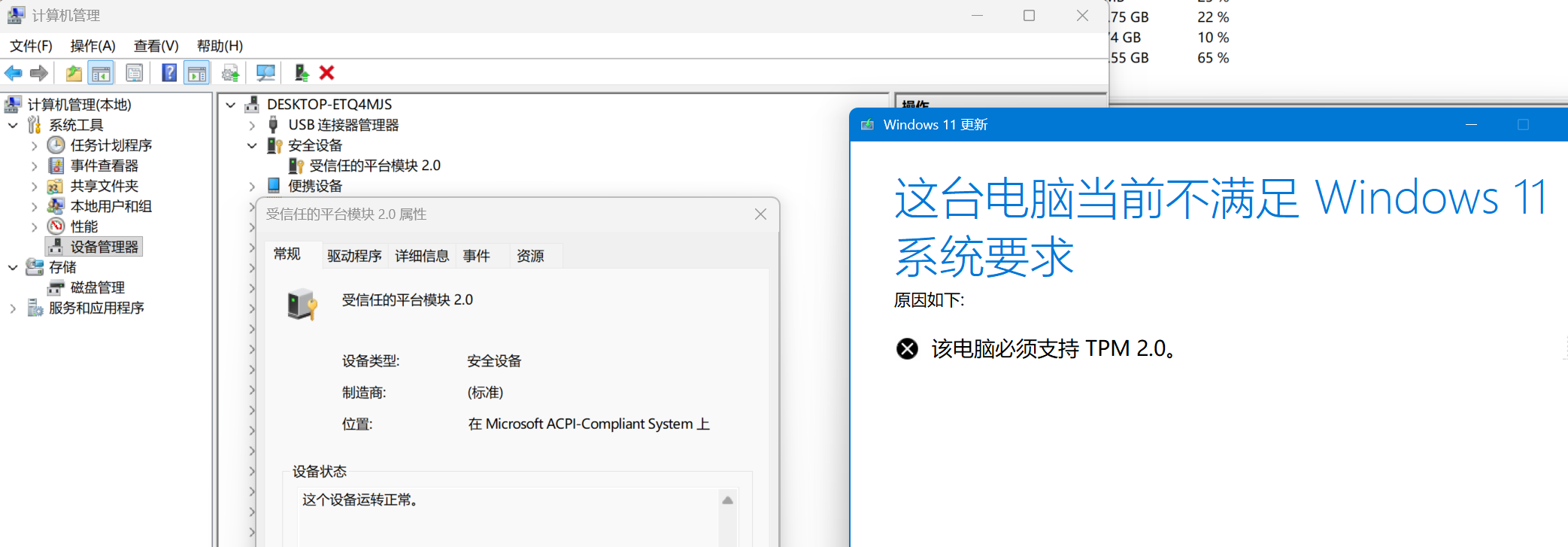Click the red X Uninstall device icon

point(326,73)
